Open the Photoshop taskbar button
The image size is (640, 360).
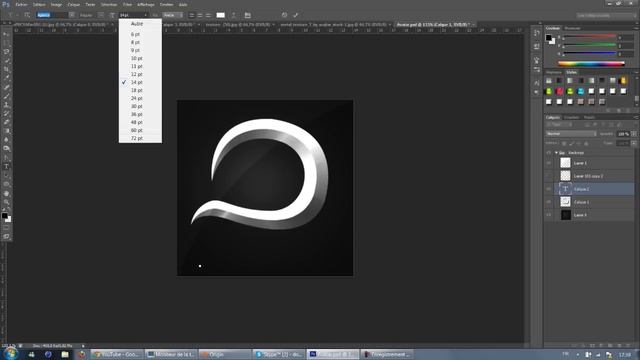(332, 354)
